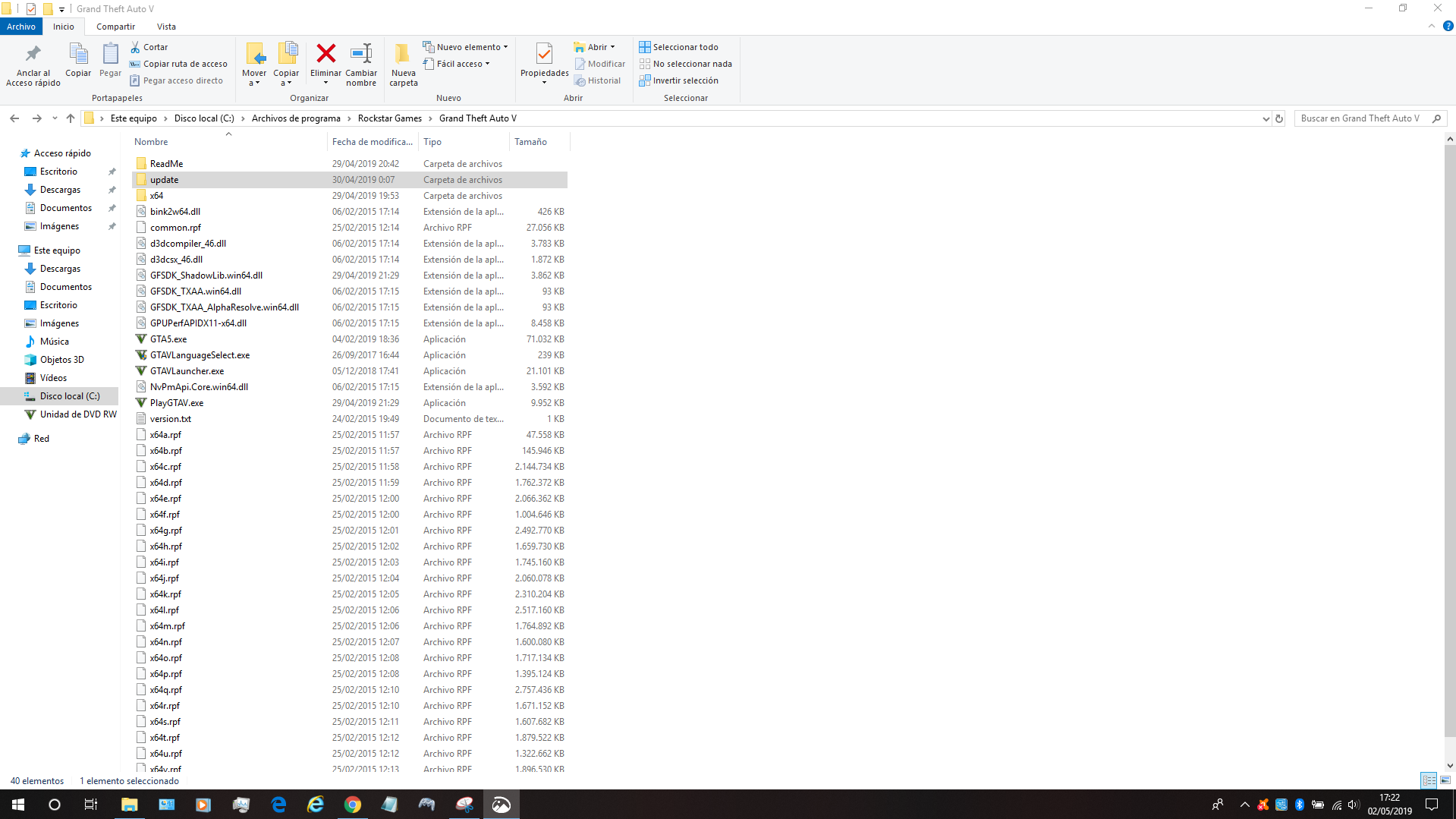
Task: Go up one folder level arrow
Action: click(71, 118)
